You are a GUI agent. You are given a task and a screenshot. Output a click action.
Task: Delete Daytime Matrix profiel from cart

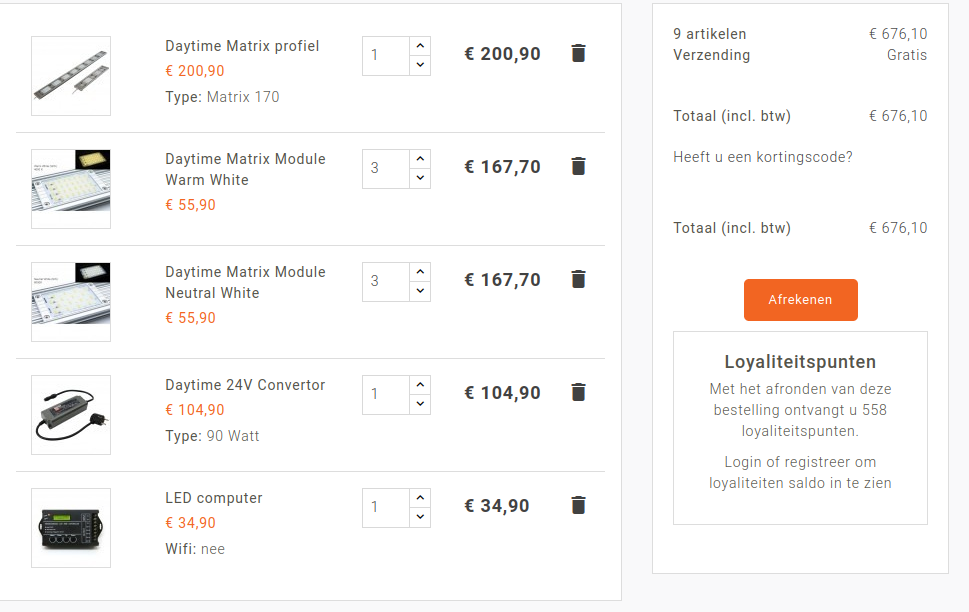578,54
